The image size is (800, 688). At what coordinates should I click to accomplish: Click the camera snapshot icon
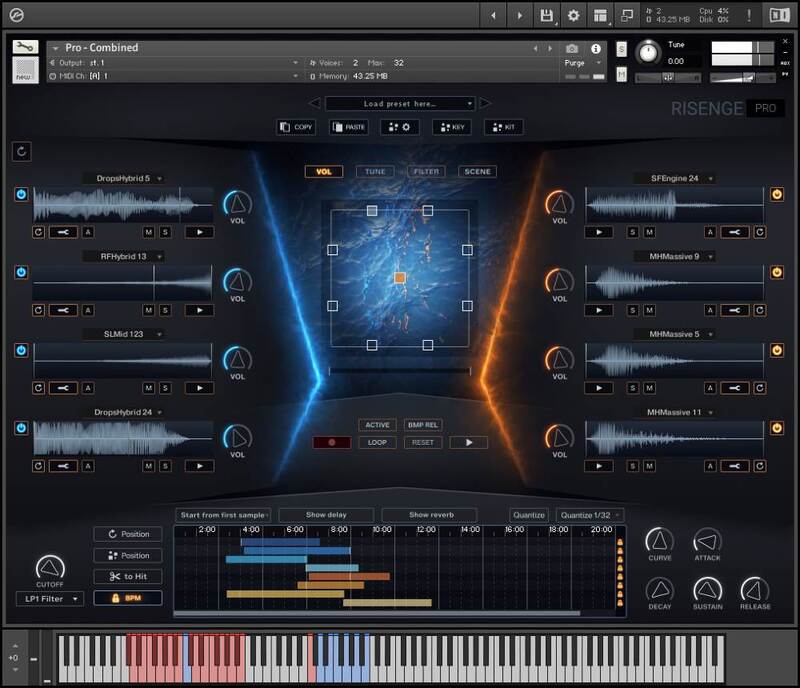tap(572, 48)
